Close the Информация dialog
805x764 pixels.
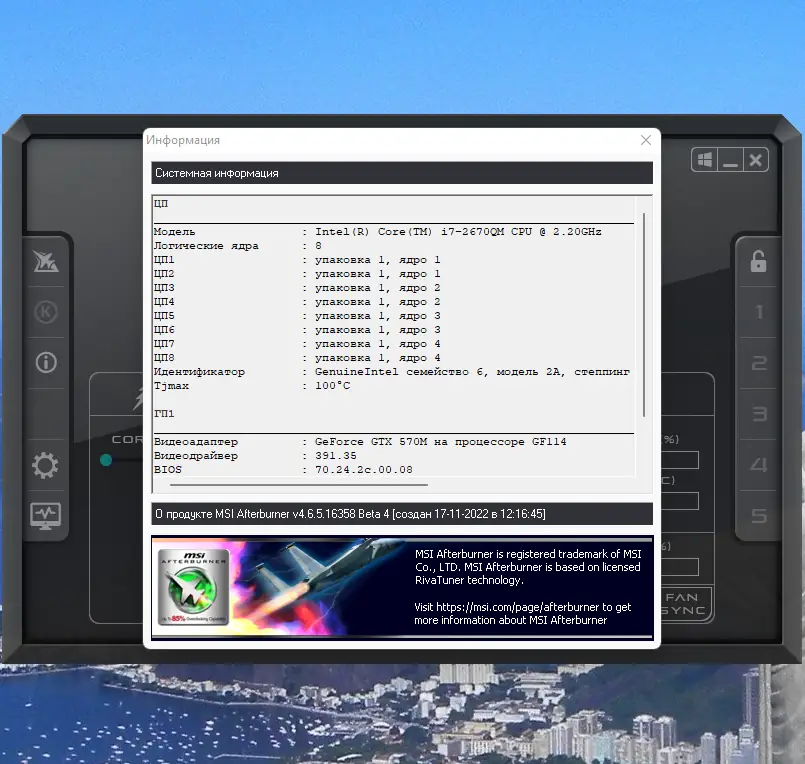646,140
